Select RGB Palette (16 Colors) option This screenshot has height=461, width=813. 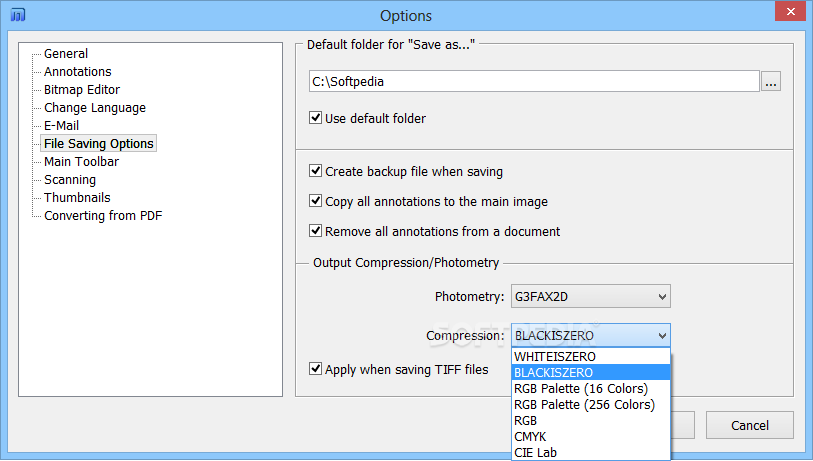(591, 389)
